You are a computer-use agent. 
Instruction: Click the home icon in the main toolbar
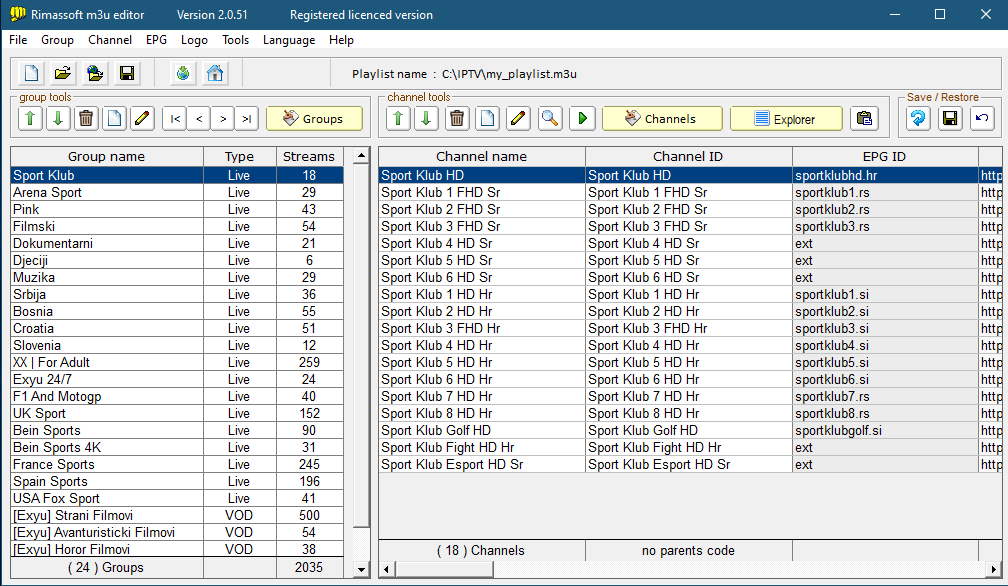pos(214,73)
